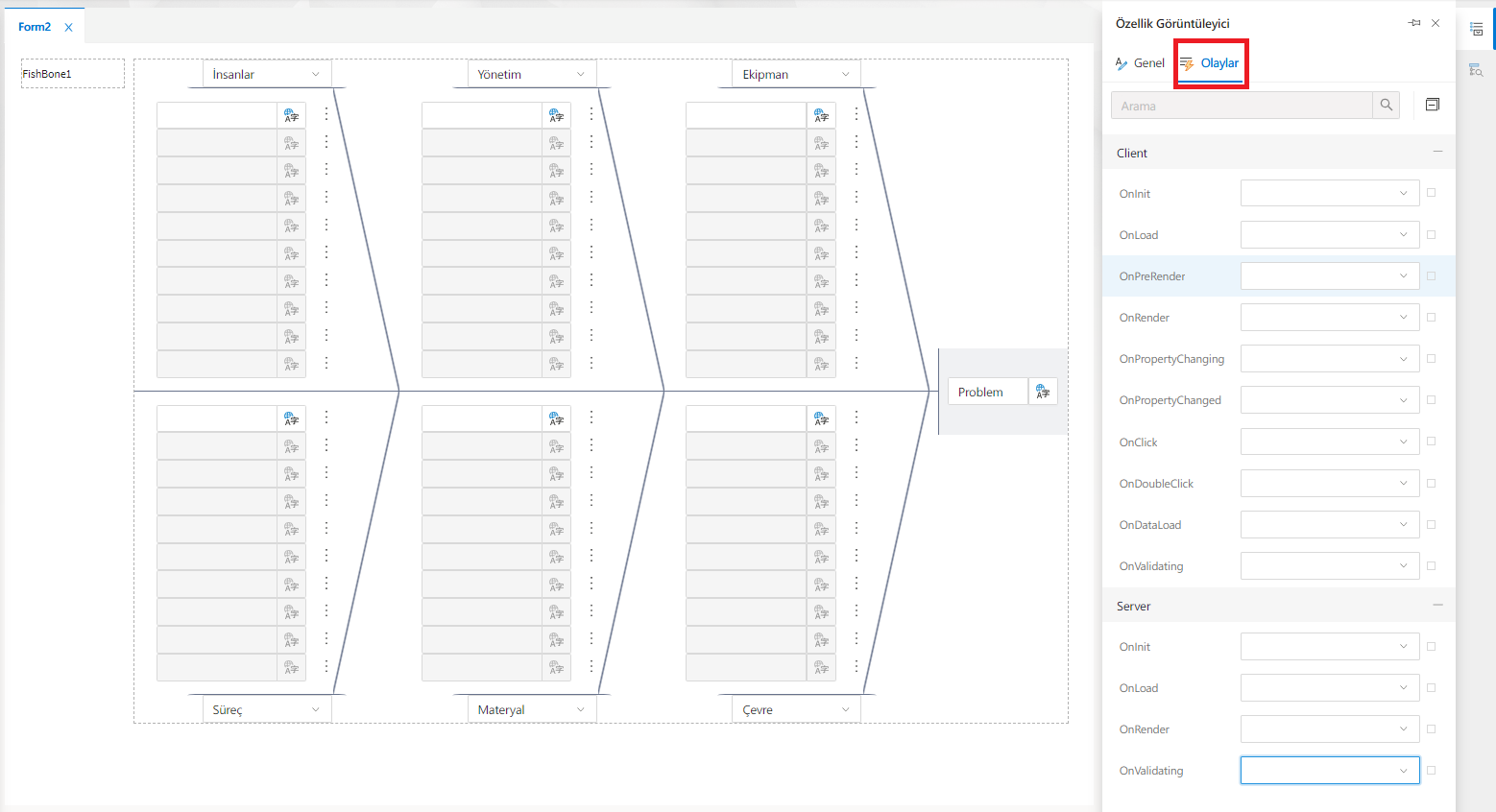
Task: Toggle checkbox next to OnPropertyChanged
Action: [x=1431, y=399]
